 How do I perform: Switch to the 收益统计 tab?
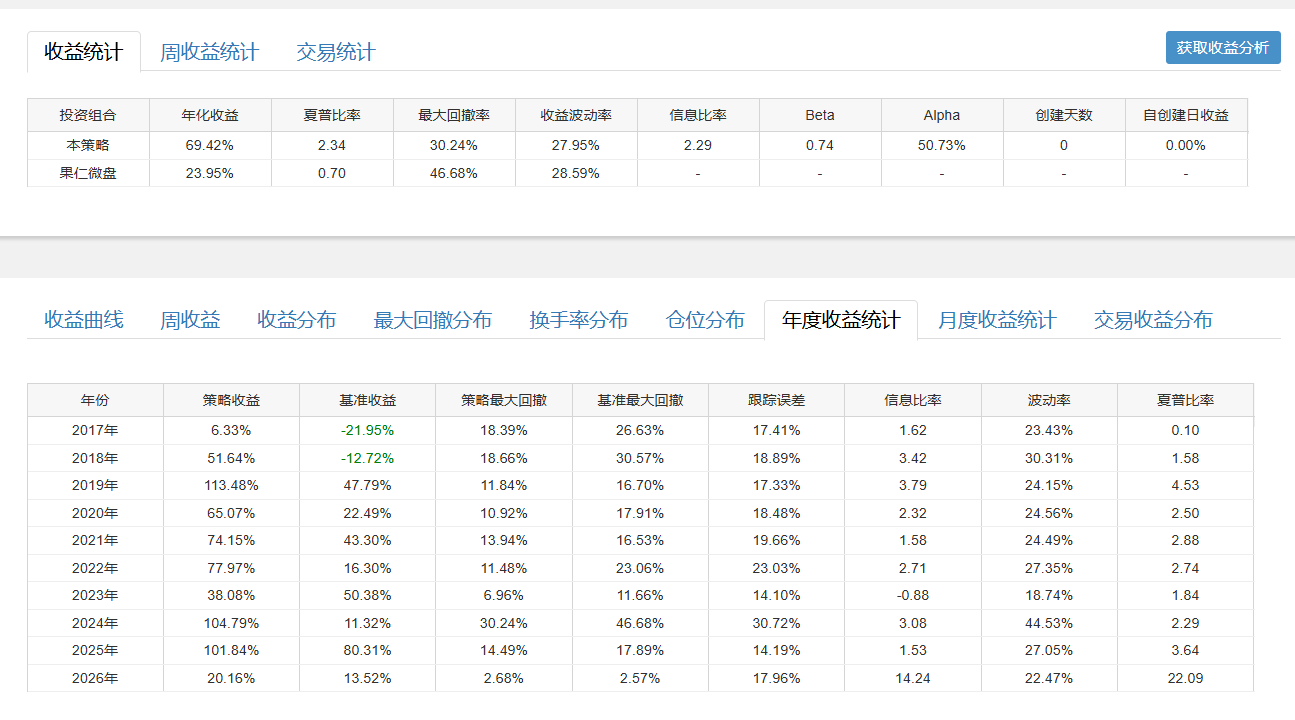(x=84, y=52)
